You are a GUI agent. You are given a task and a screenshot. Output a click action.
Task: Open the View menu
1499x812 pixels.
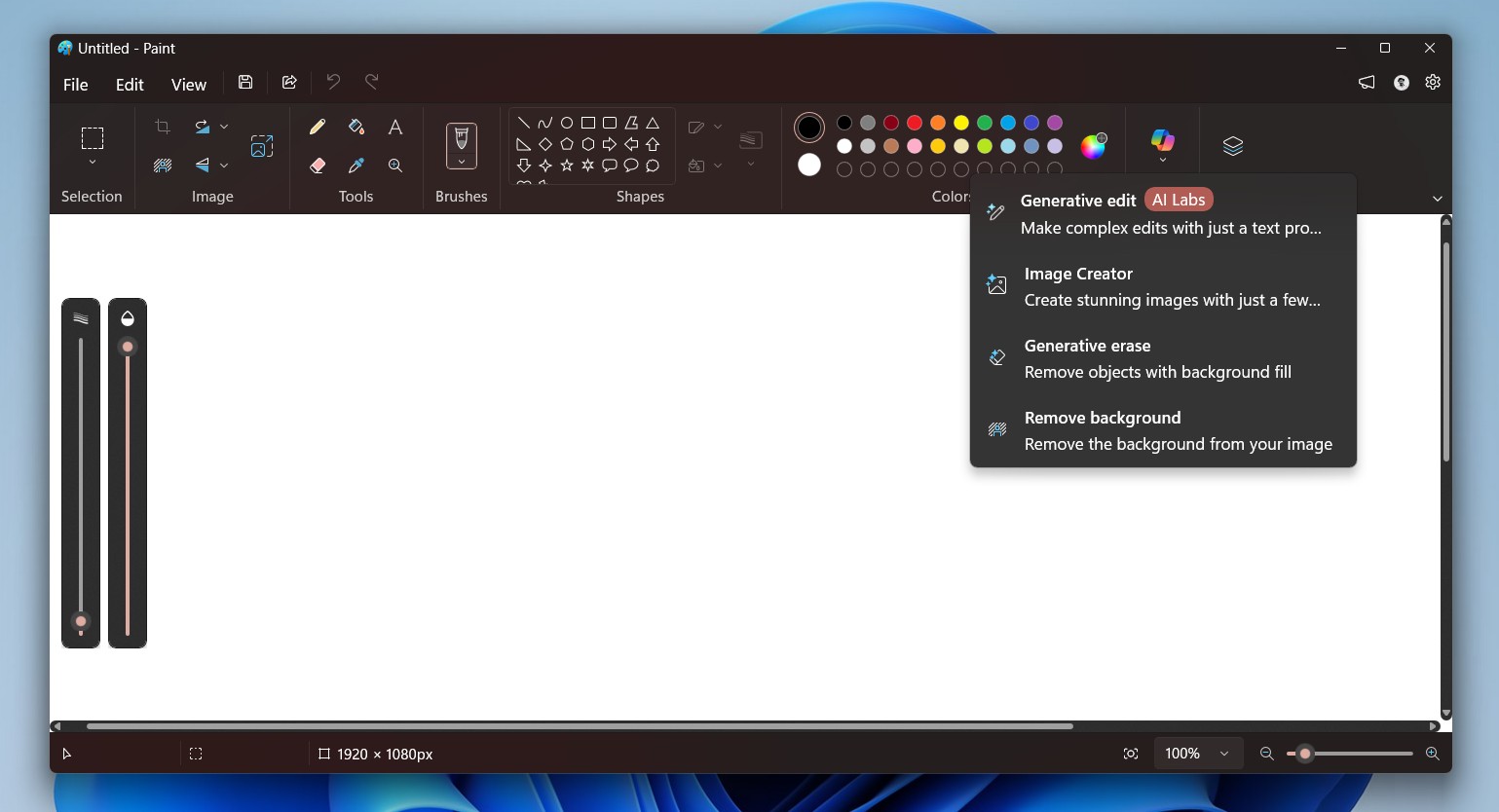tap(188, 85)
